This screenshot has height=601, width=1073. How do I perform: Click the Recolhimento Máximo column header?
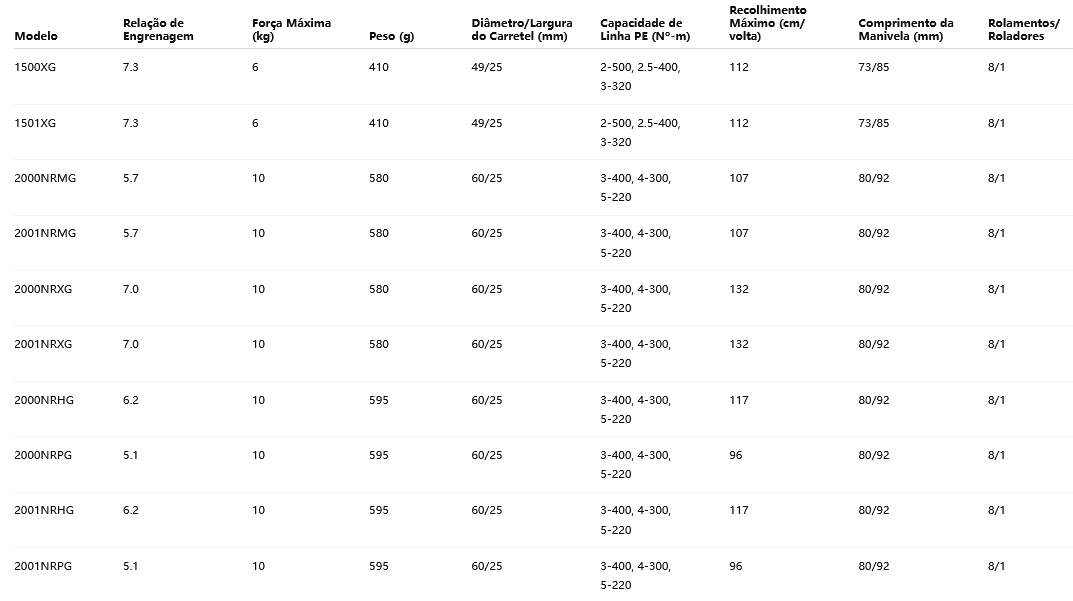tap(768, 23)
